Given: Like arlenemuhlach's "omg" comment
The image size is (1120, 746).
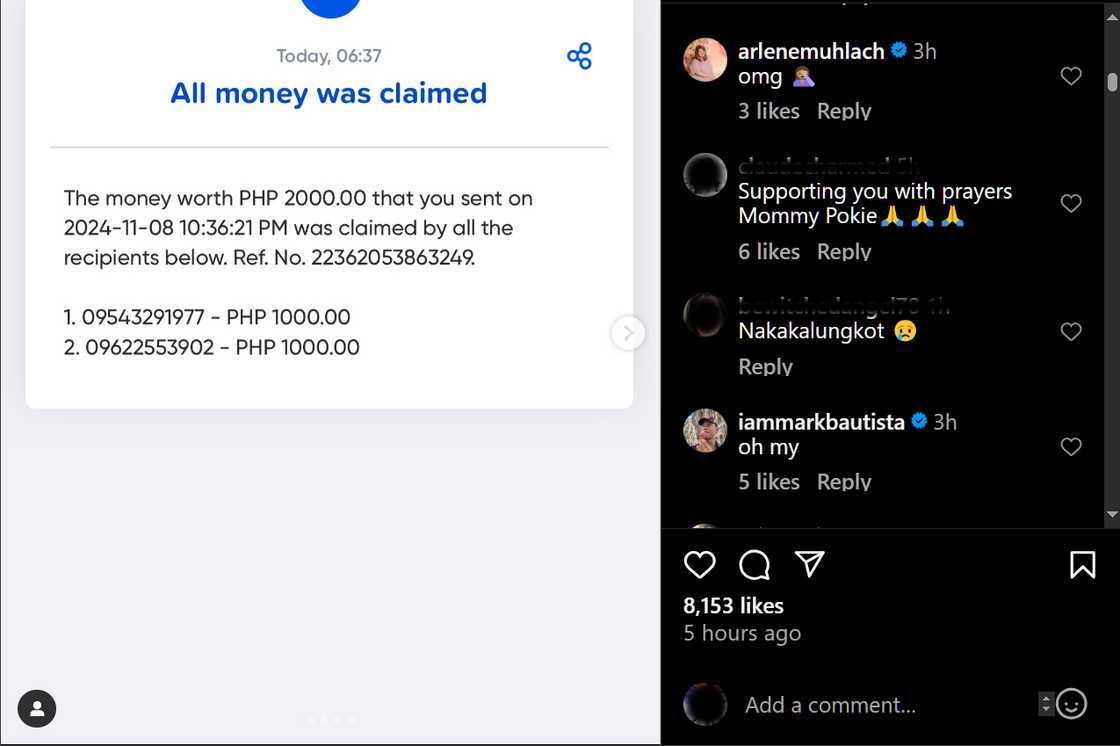Looking at the screenshot, I should point(1071,76).
